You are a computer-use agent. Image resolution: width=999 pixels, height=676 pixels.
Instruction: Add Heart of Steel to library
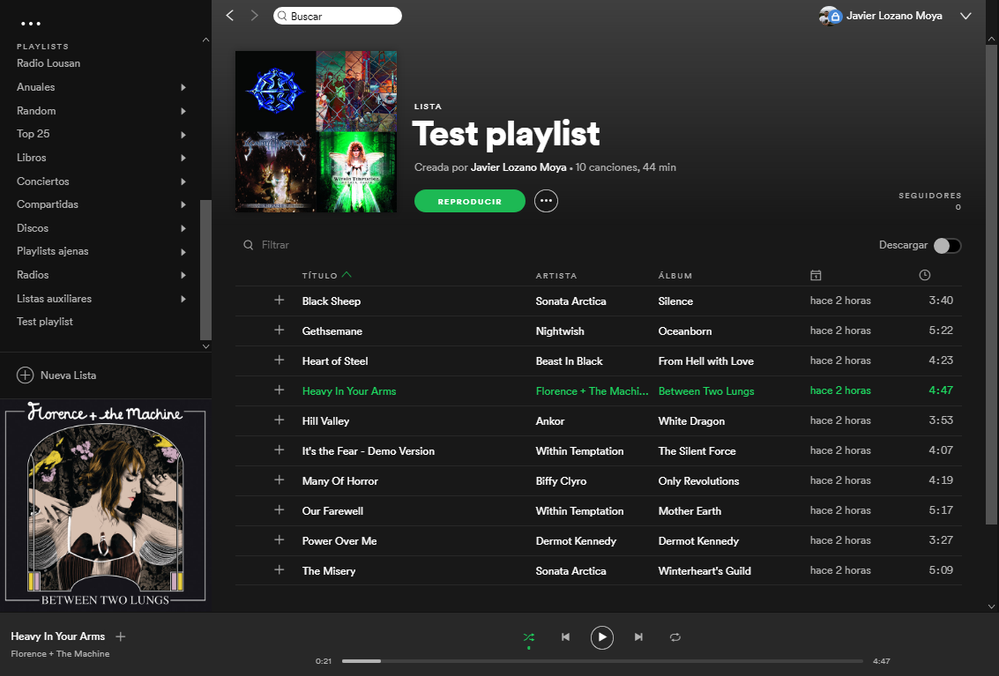point(279,360)
